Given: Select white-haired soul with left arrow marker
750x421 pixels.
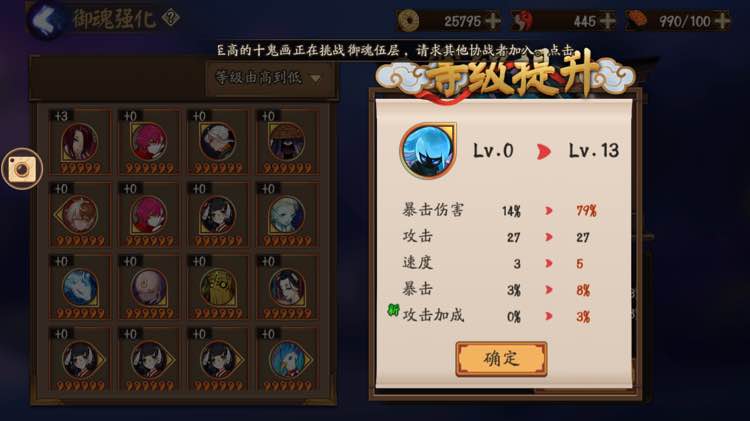Looking at the screenshot, I should coord(79,215).
